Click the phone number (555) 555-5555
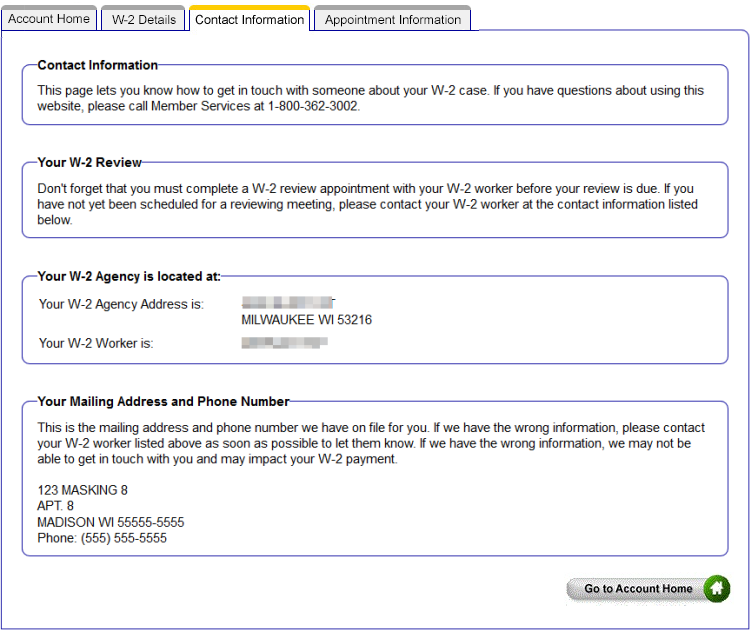This screenshot has width=750, height=630. click(124, 538)
